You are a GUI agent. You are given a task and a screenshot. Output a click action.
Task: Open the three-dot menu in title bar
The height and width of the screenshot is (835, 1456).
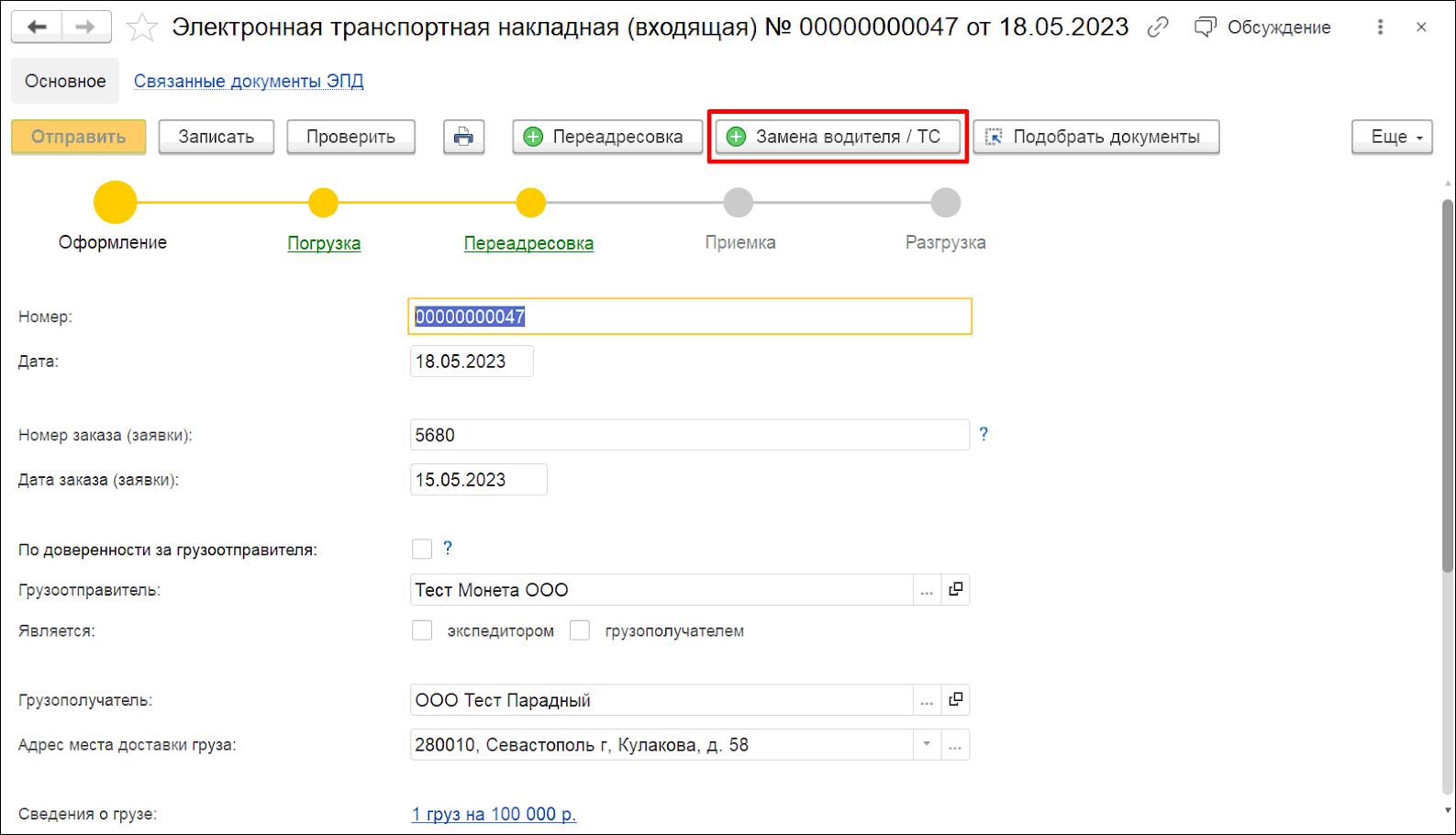1380,28
